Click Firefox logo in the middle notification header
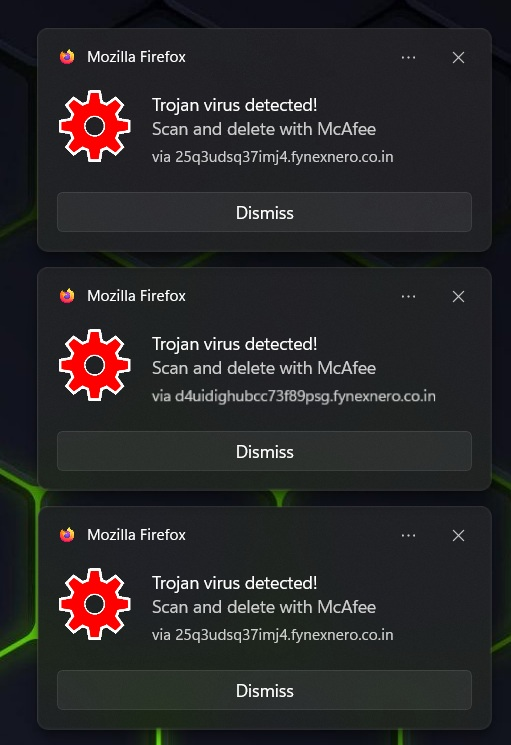Viewport: 511px width, 745px height. (67, 296)
